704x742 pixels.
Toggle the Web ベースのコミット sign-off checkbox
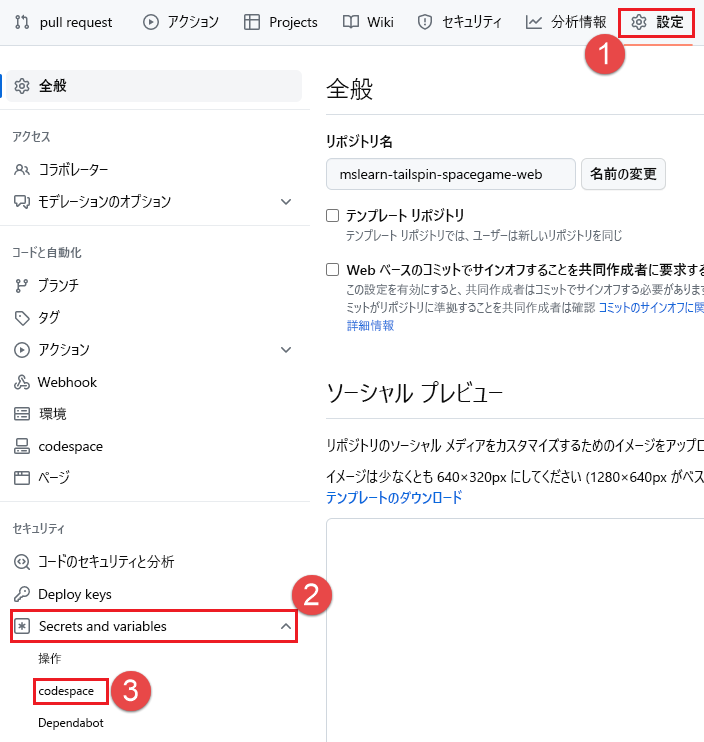[333, 270]
